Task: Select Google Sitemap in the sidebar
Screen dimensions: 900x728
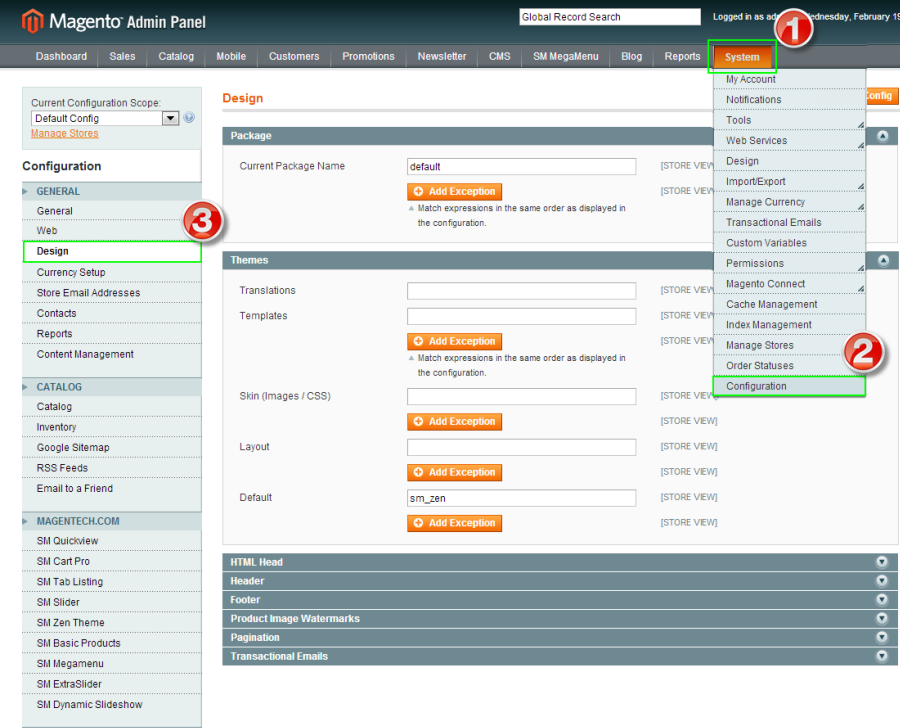Action: tap(112, 448)
